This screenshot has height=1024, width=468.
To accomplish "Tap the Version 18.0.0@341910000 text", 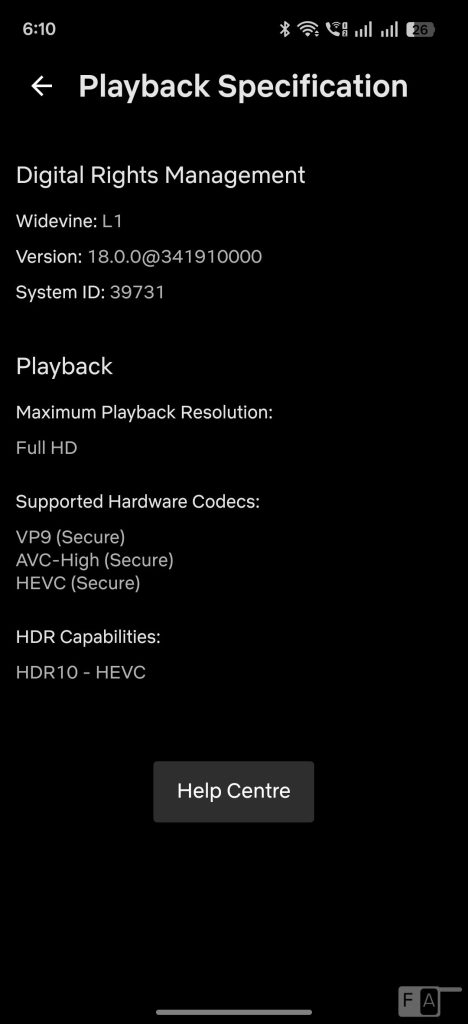I will pos(139,257).
